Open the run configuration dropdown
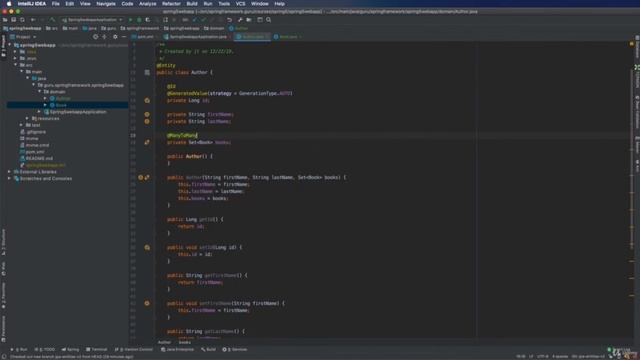Viewport: 640px width, 360px height. (92, 20)
